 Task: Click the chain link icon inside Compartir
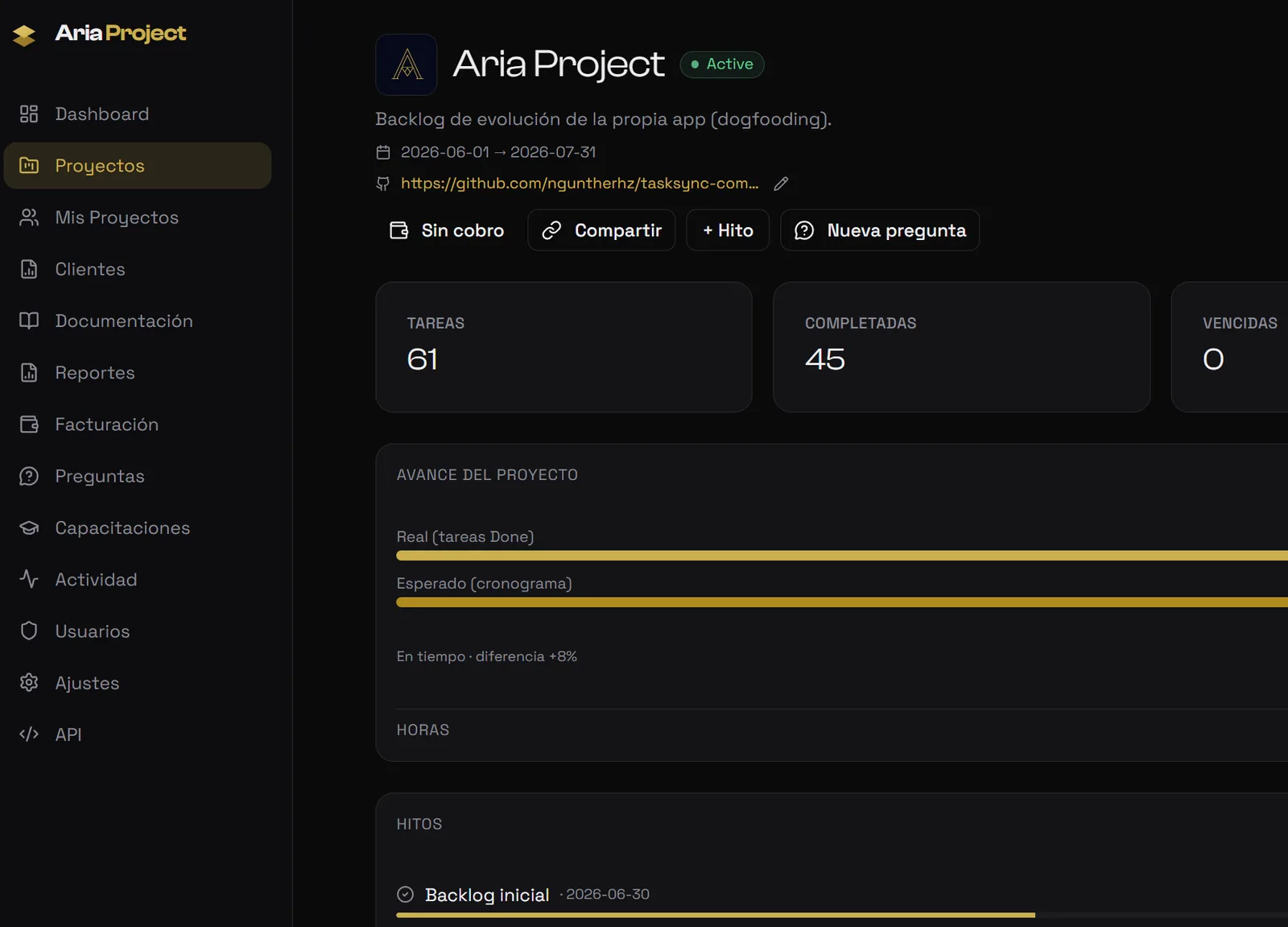coord(551,230)
